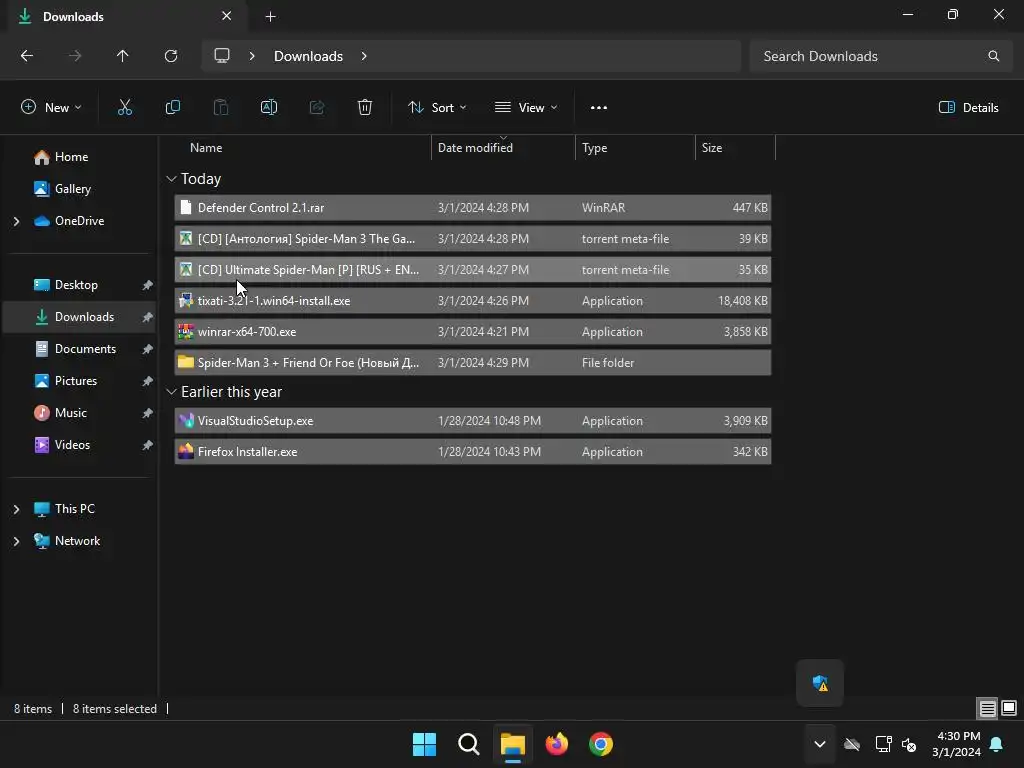The height and width of the screenshot is (768, 1024).
Task: Select tixati-3.21-1.win64-install.exe
Action: tap(473, 301)
